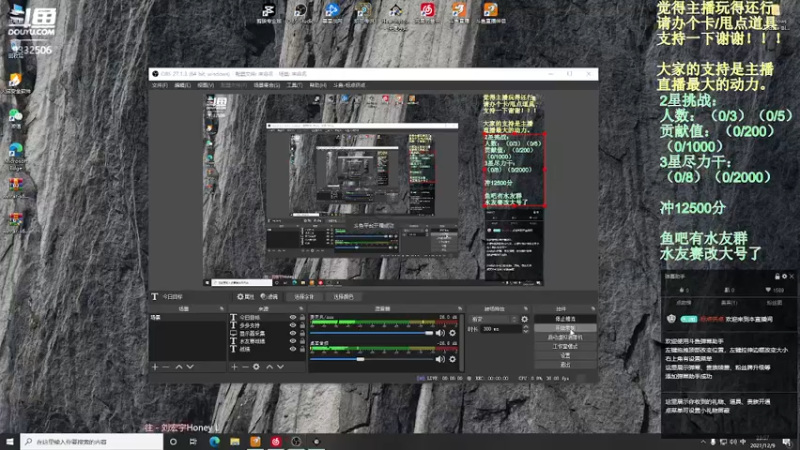This screenshot has height=450, width=800.
Task: Open desktop audio settings gear
Action: (x=453, y=359)
